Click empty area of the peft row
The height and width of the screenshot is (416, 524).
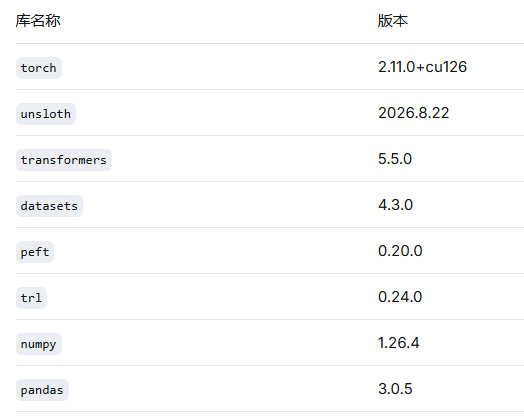click(x=214, y=251)
